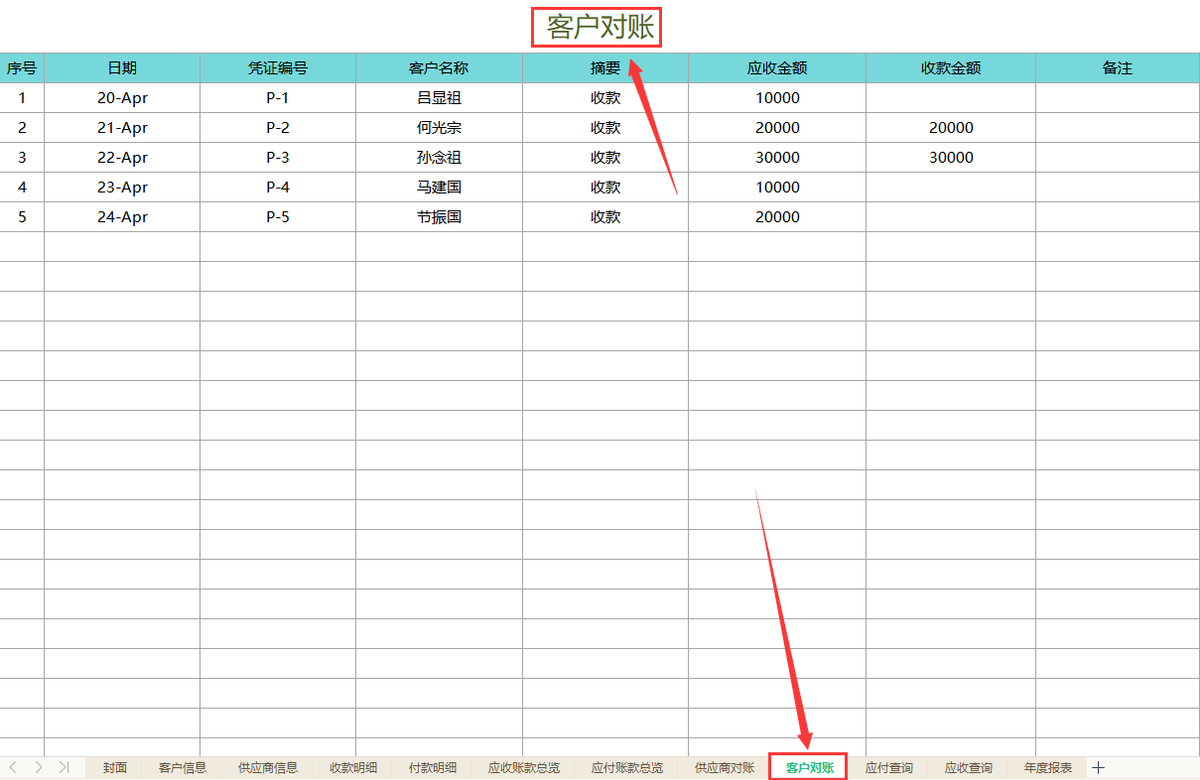Select serial number 5 cell
1200x780 pixels.
22,217
